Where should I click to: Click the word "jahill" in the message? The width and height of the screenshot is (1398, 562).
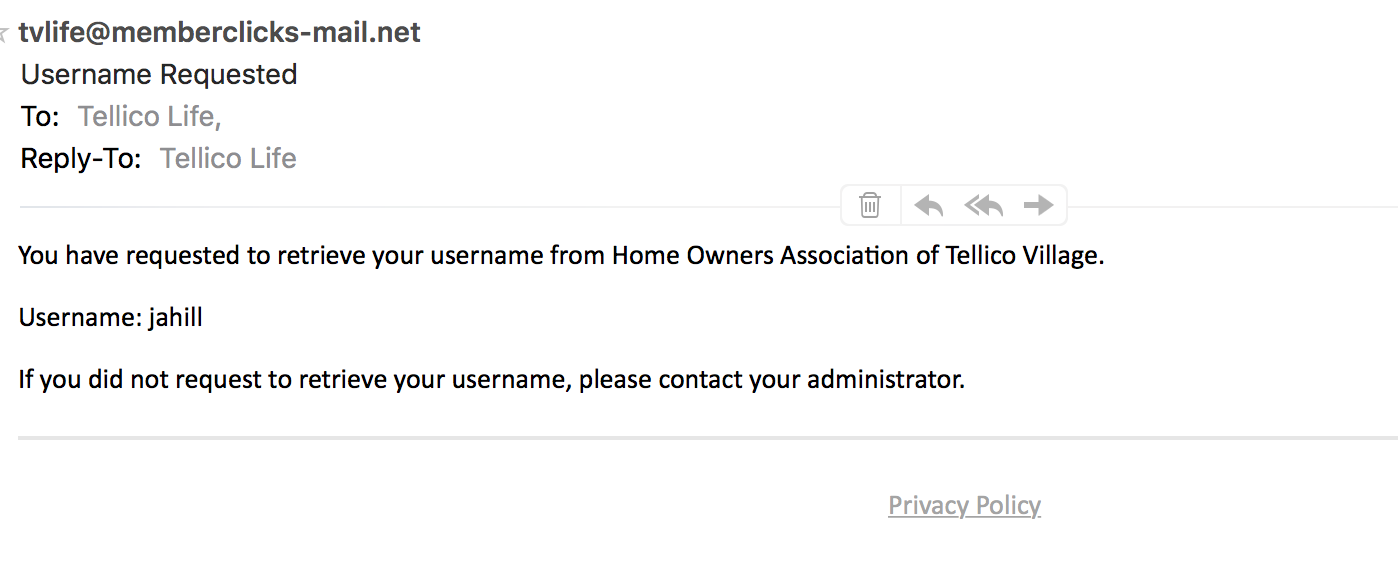coord(176,318)
